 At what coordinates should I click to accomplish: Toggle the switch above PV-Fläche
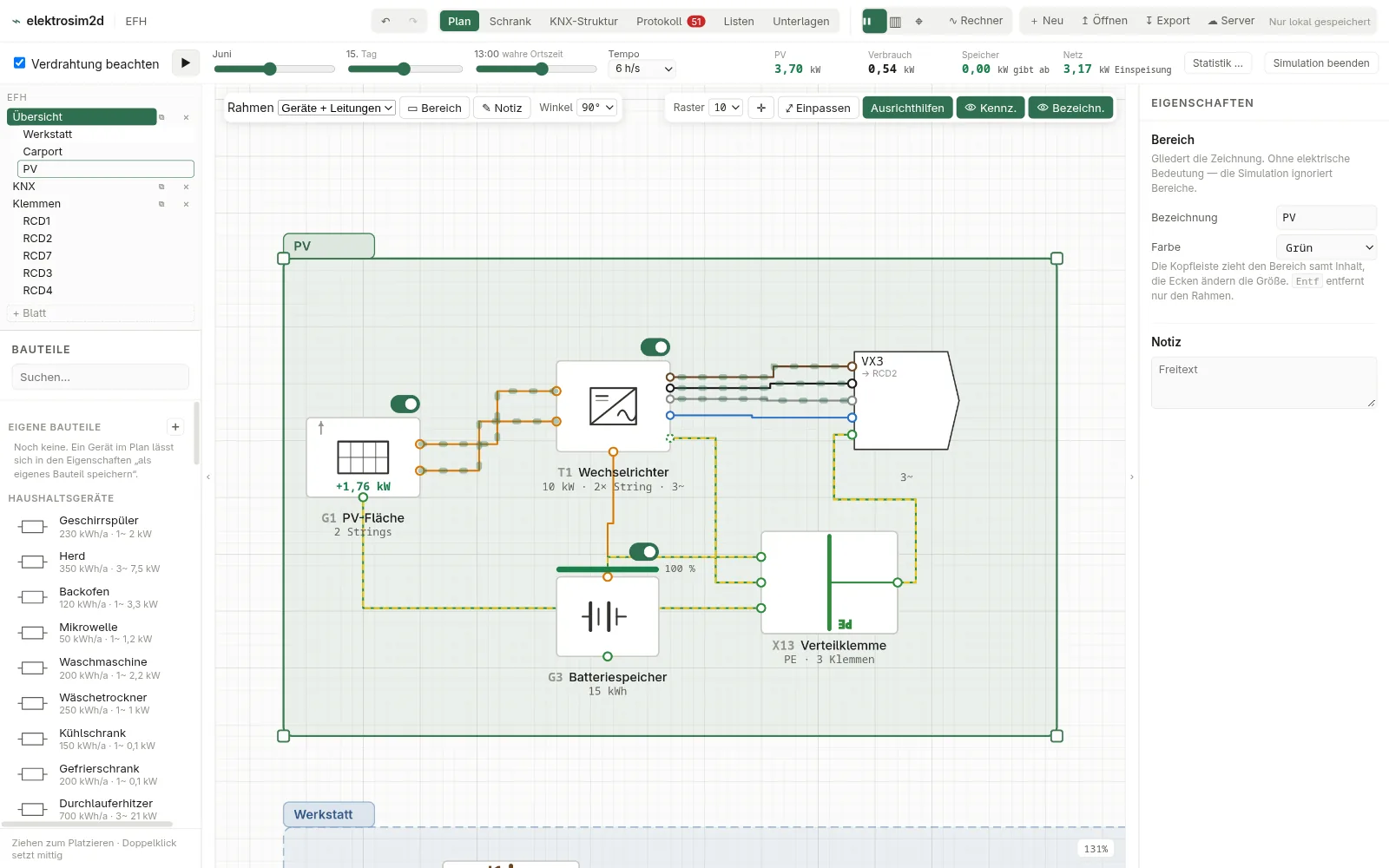click(405, 404)
